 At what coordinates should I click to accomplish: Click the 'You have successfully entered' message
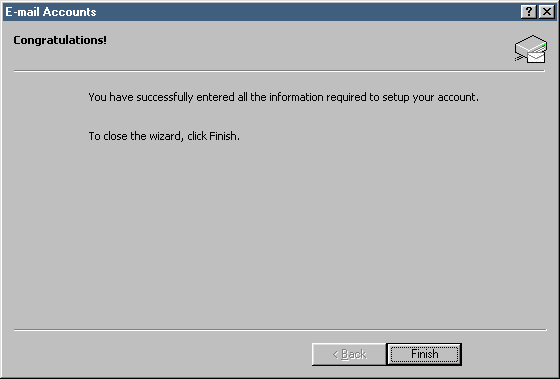283,97
